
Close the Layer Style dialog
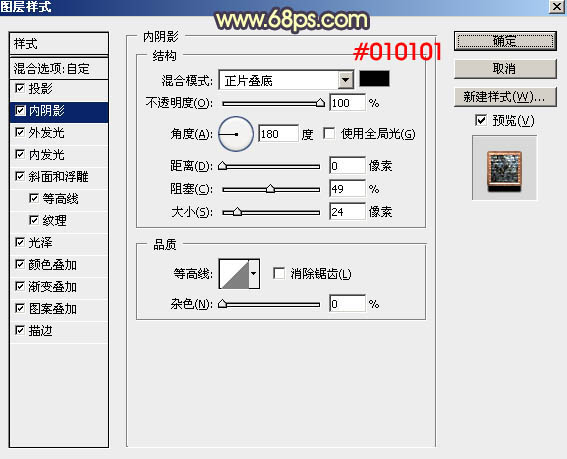pyautogui.click(x=557, y=7)
